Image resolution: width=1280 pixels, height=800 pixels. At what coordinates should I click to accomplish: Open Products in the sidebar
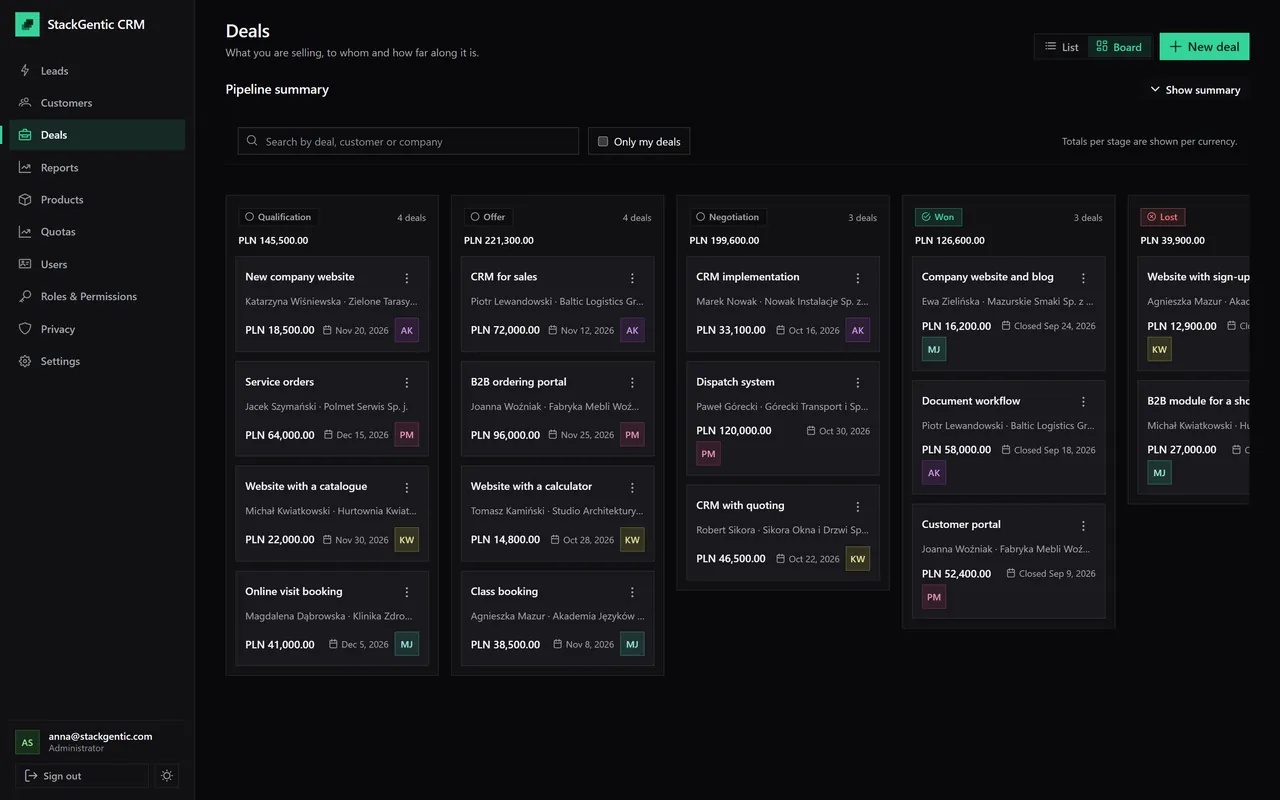[97, 200]
